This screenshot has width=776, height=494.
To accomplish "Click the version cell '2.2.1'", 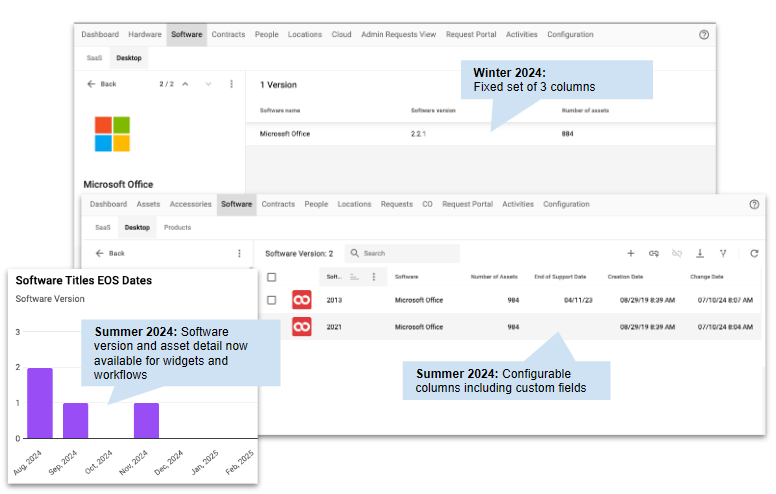I will coord(418,134).
